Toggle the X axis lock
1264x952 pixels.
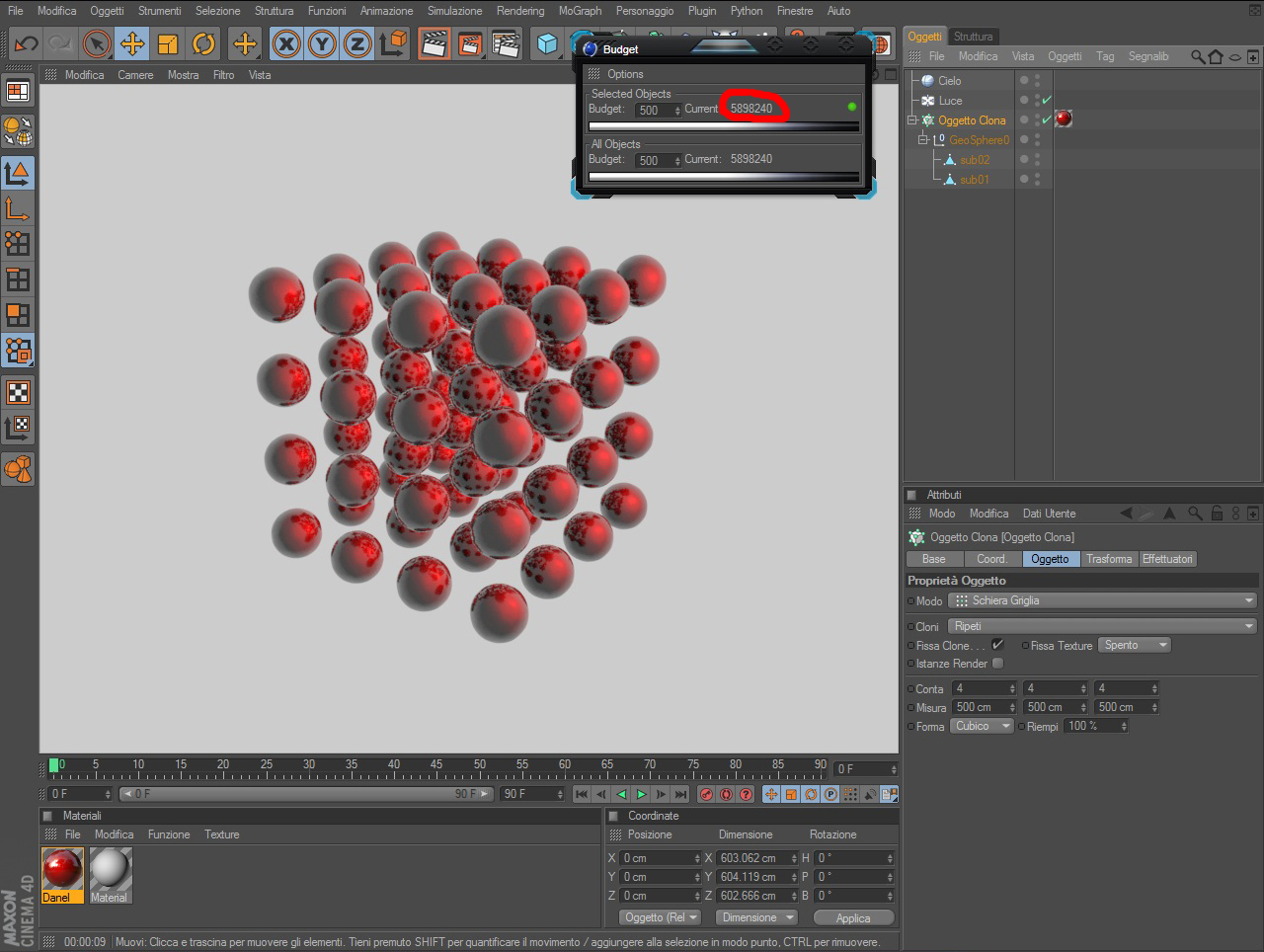[286, 44]
